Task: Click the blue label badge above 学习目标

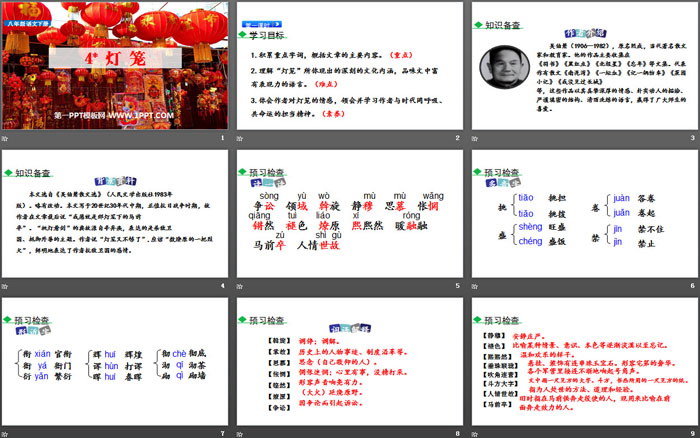Action: coord(262,24)
